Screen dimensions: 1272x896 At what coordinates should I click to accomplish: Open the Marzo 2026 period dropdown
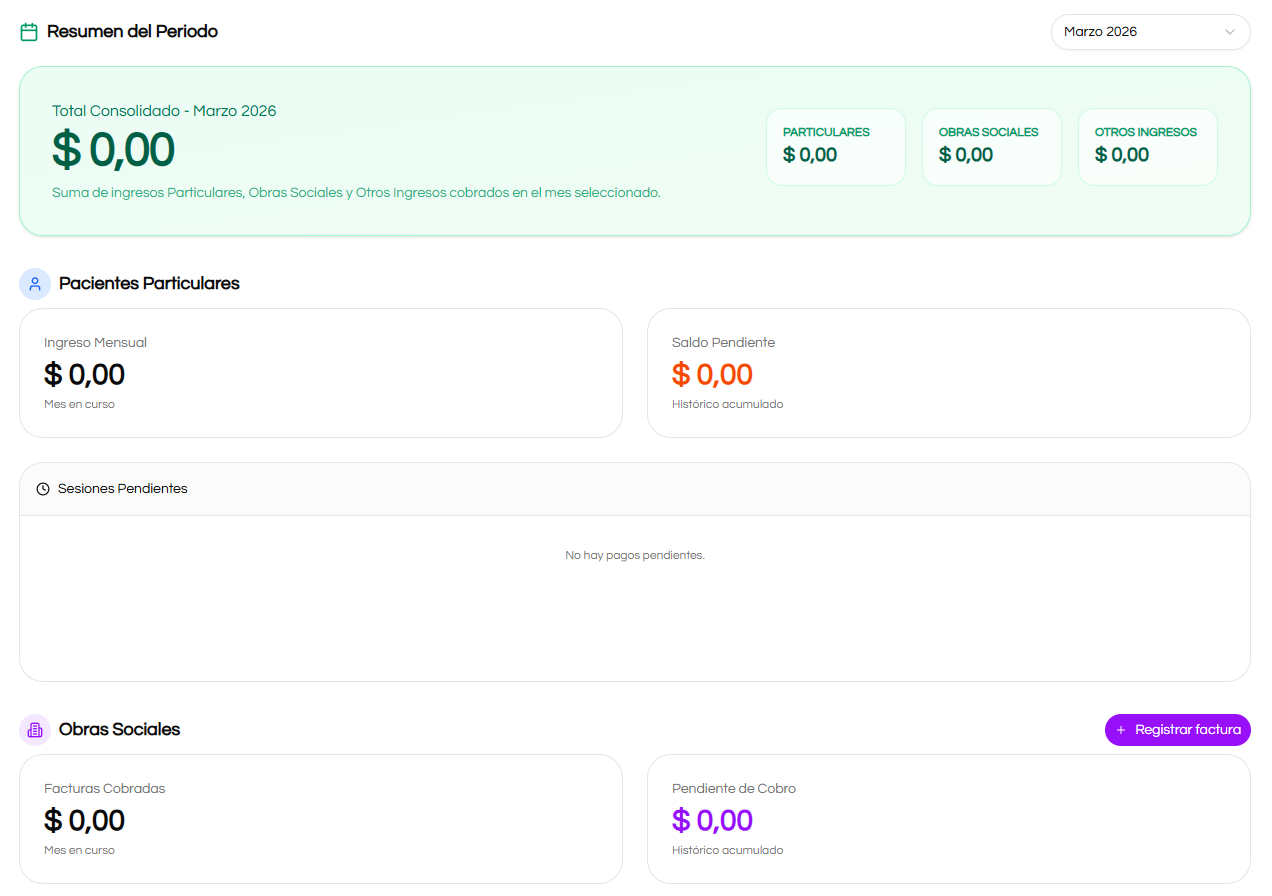click(x=1140, y=32)
